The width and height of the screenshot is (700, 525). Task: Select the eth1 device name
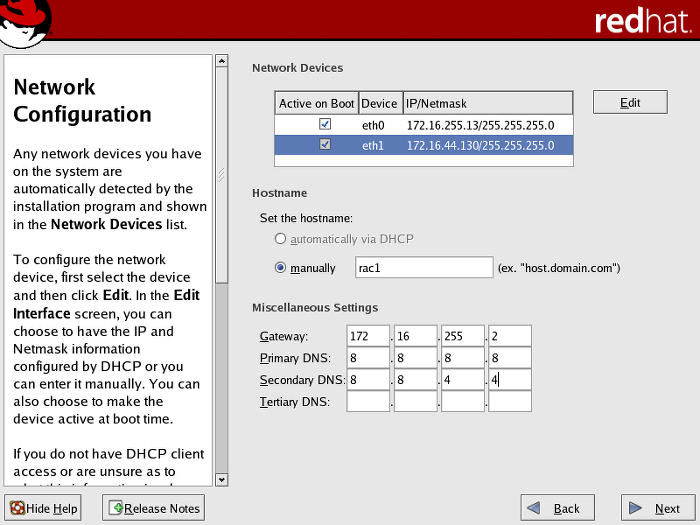[373, 146]
